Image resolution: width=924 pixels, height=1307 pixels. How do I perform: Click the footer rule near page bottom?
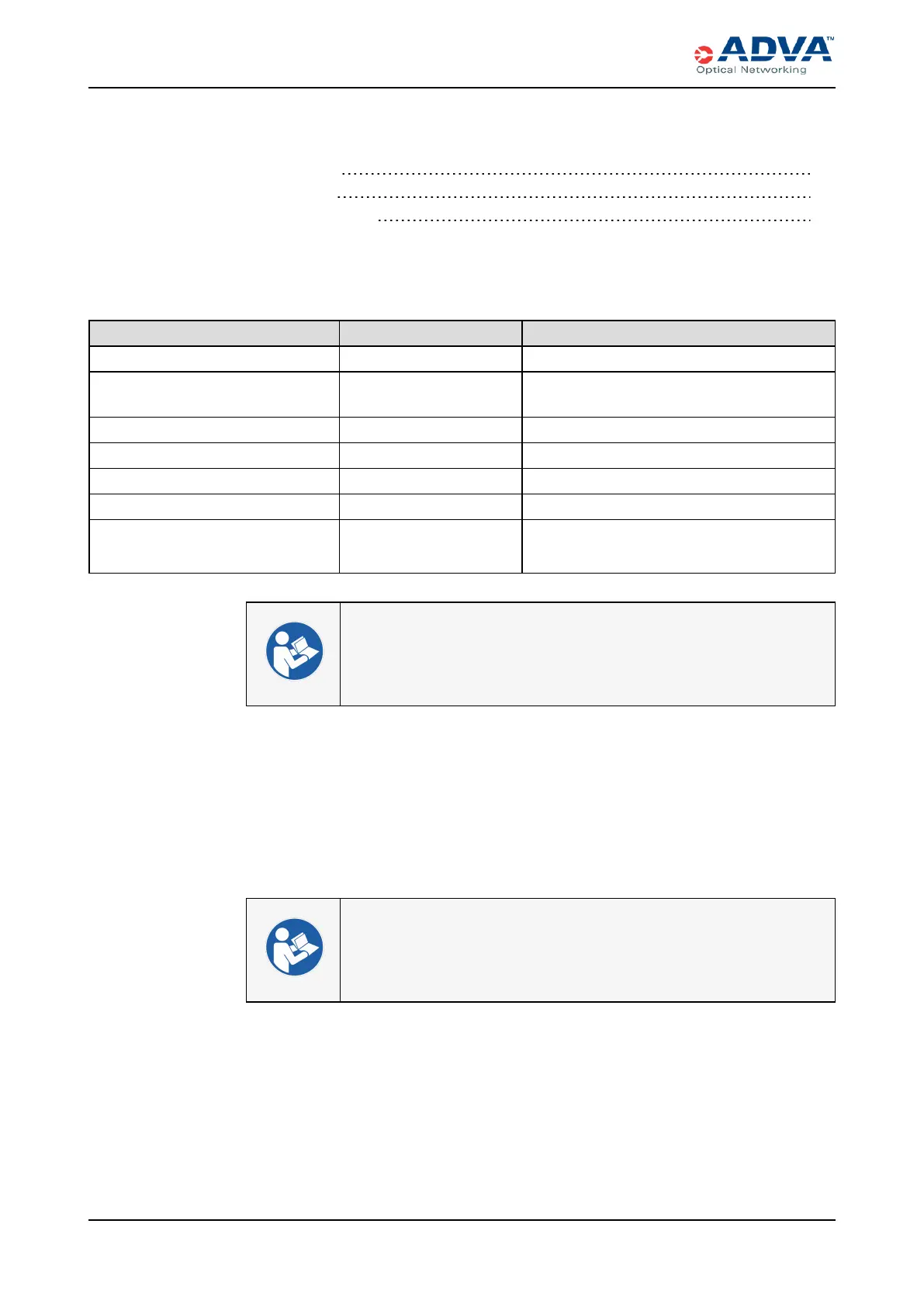pos(462,1220)
